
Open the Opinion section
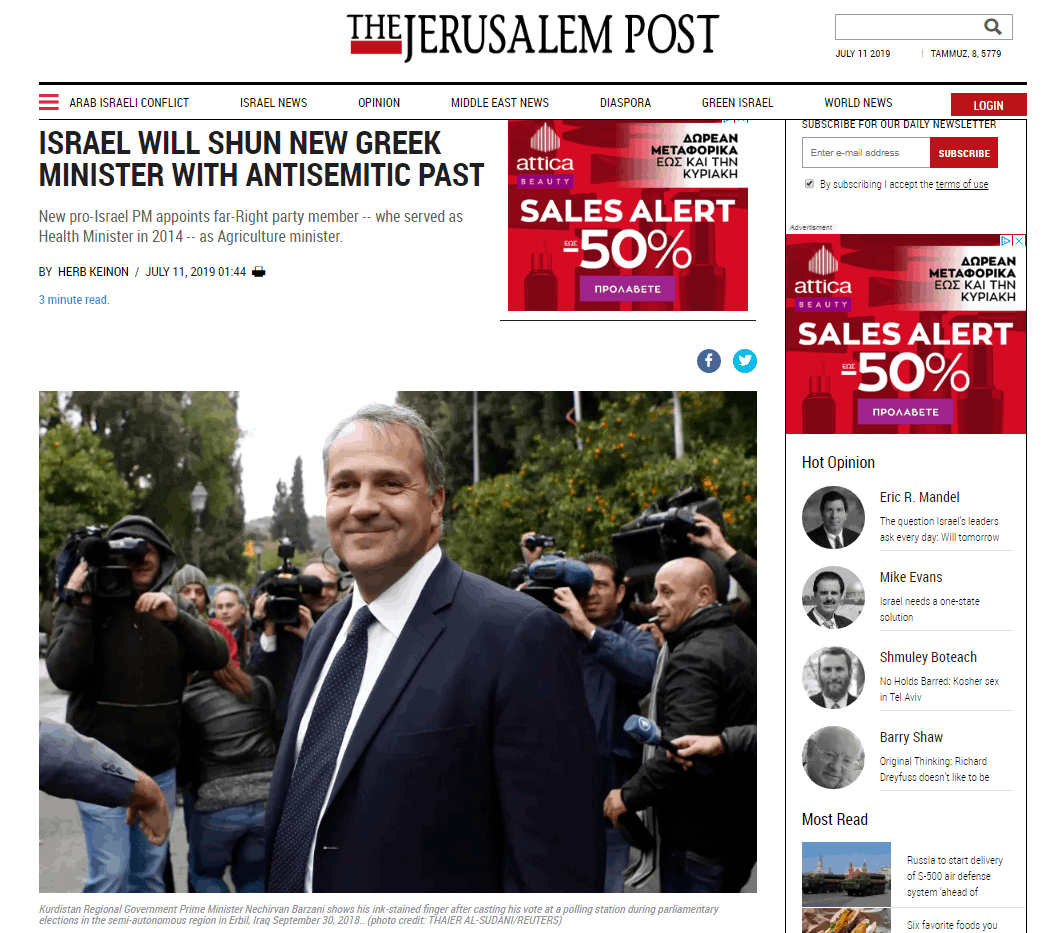379,103
